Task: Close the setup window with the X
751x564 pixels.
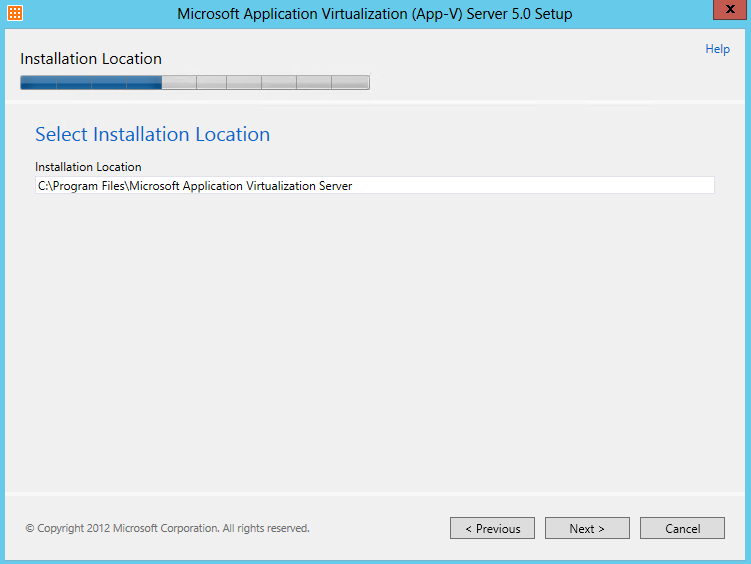Action: click(x=730, y=9)
